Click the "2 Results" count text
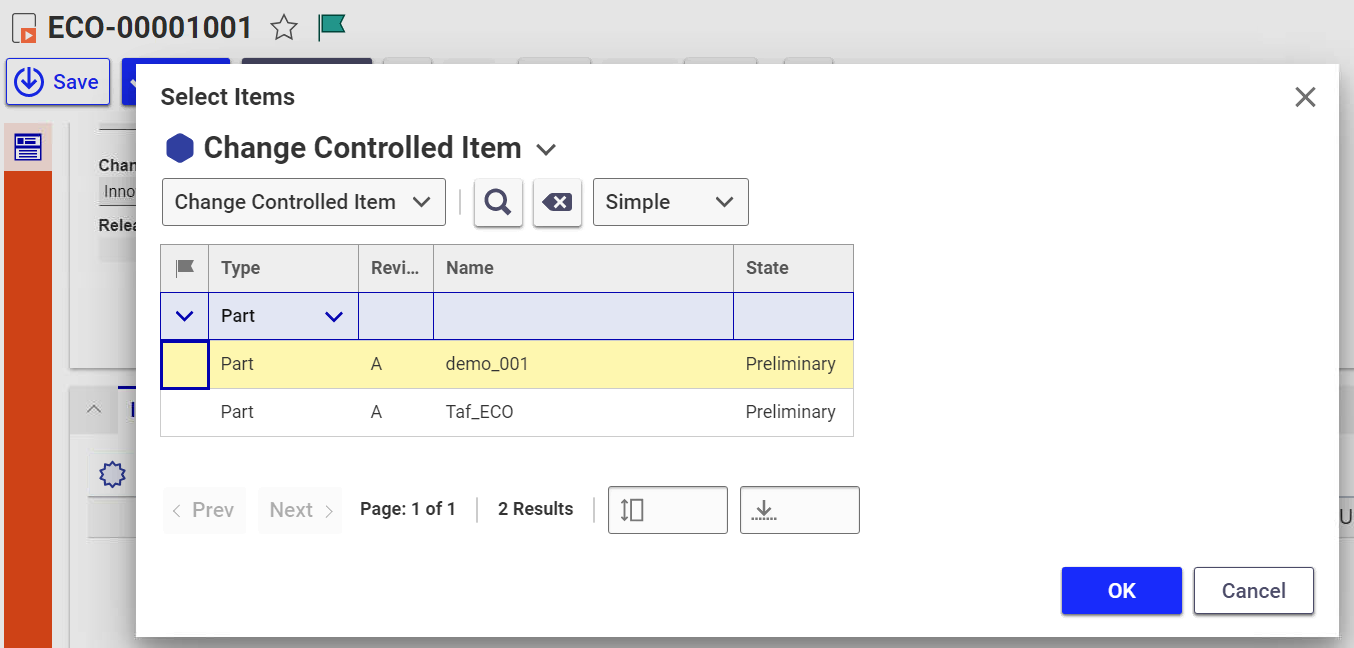Viewport: 1354px width, 648px height. [536, 509]
